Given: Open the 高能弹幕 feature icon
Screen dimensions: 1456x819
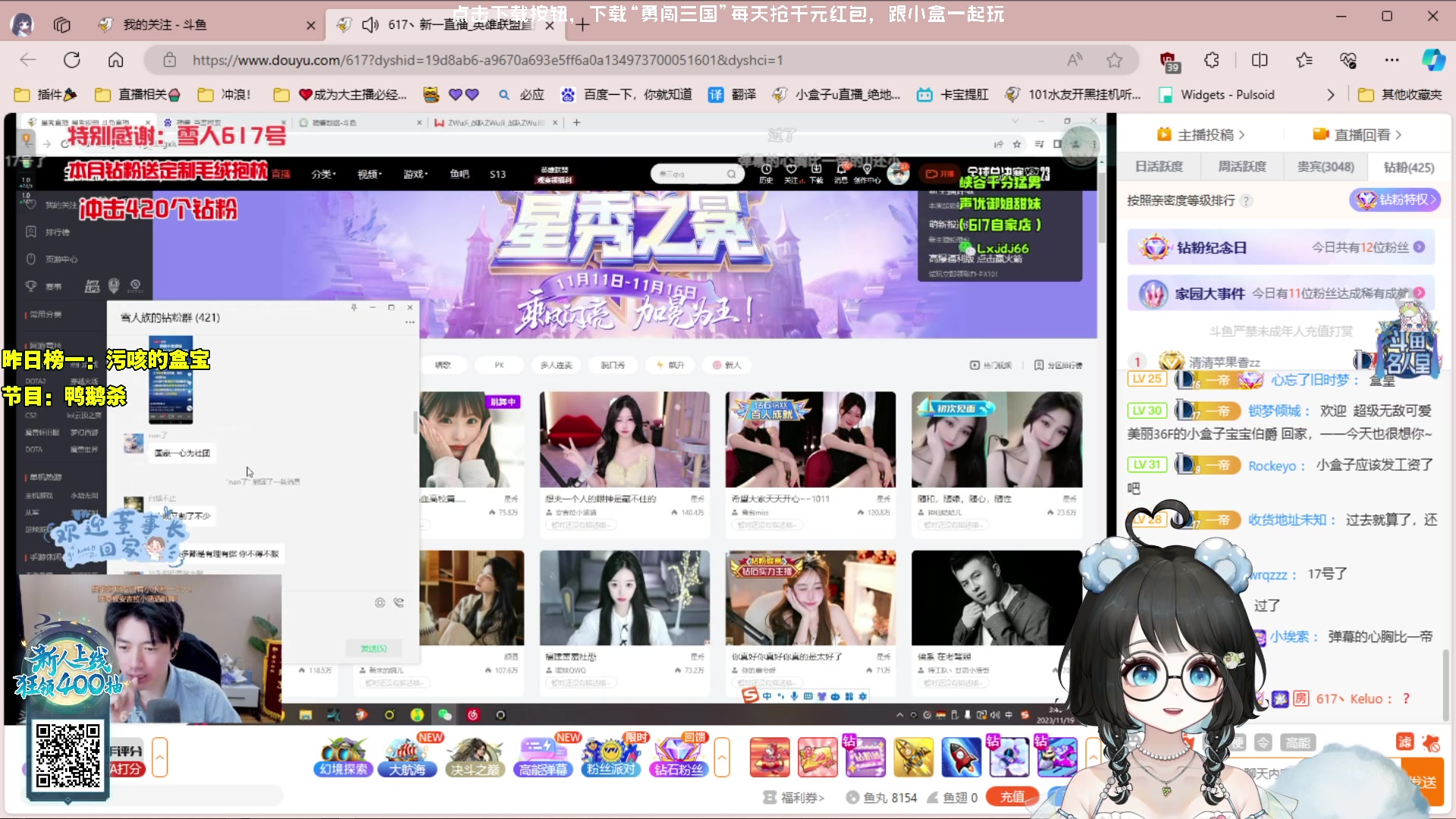Looking at the screenshot, I should (x=543, y=757).
